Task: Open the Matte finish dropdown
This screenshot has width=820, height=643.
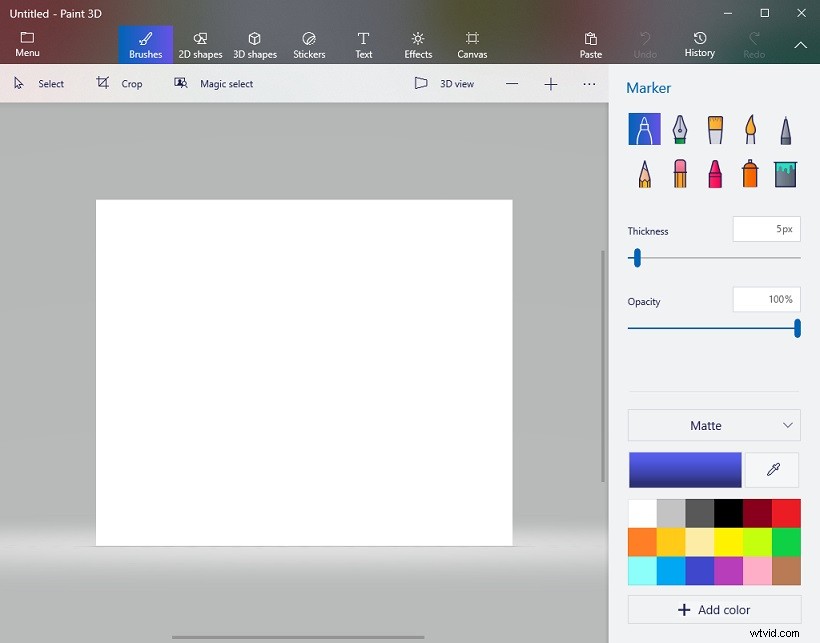Action: click(x=713, y=425)
